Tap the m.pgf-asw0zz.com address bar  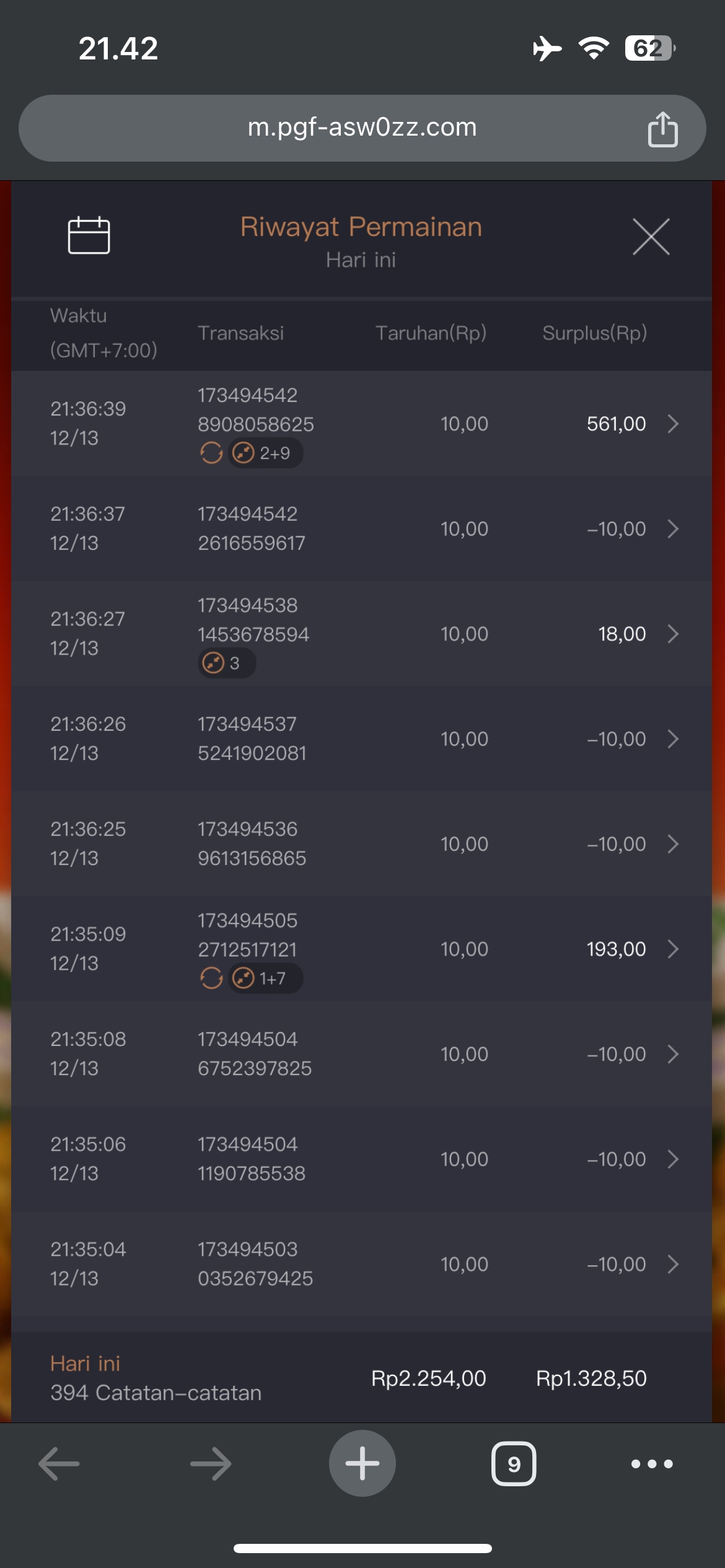[362, 128]
